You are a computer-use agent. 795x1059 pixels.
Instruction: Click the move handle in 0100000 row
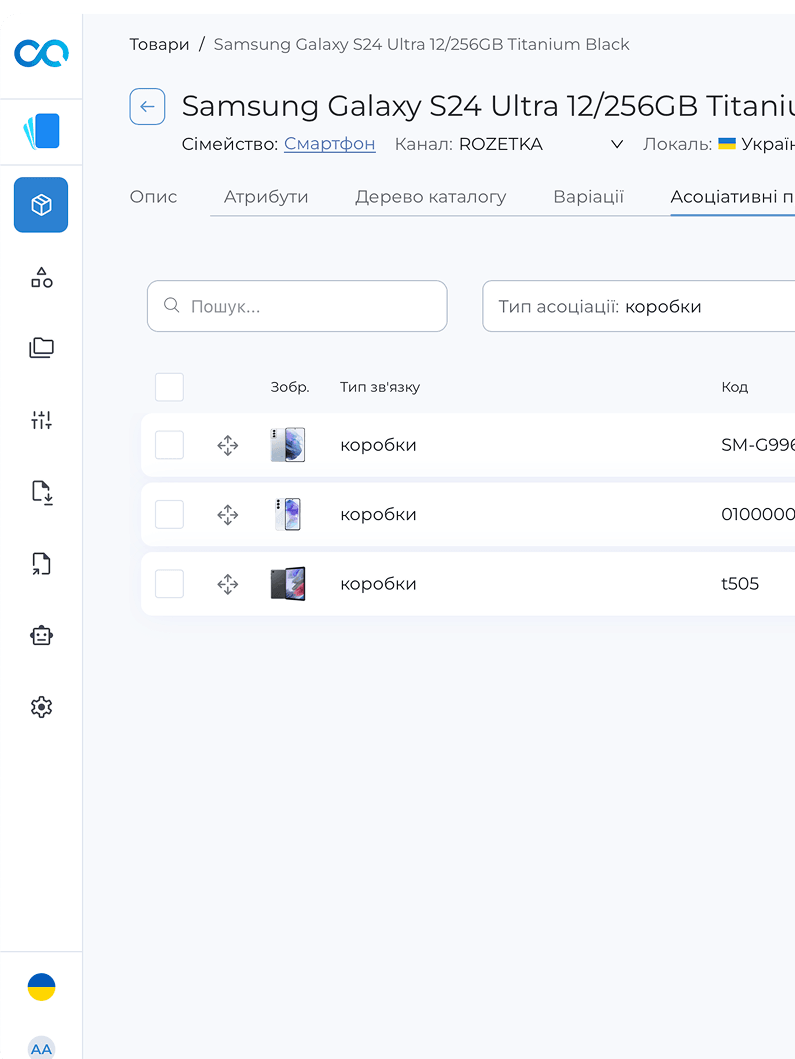click(x=228, y=515)
